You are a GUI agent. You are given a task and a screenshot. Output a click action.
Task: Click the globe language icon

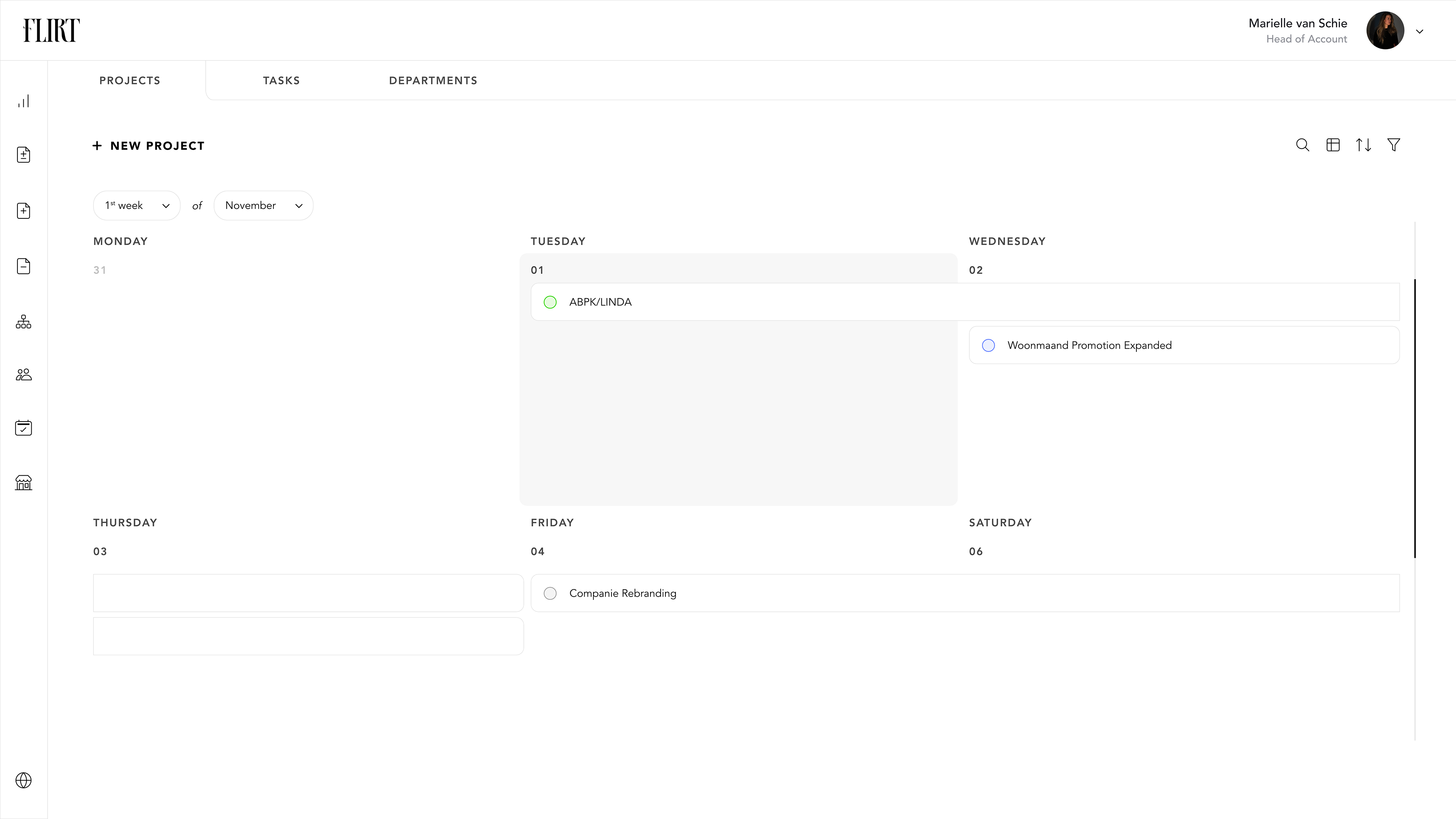23,780
